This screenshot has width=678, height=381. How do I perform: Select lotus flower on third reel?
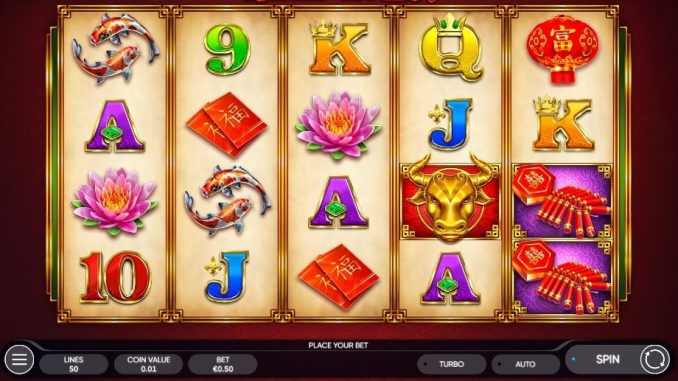click(x=338, y=124)
